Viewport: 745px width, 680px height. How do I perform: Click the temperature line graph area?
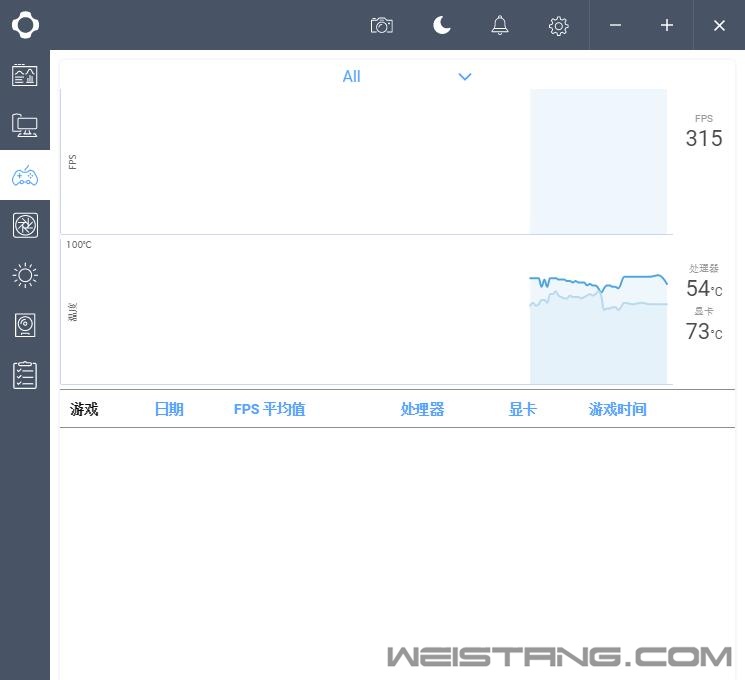tap(598, 310)
